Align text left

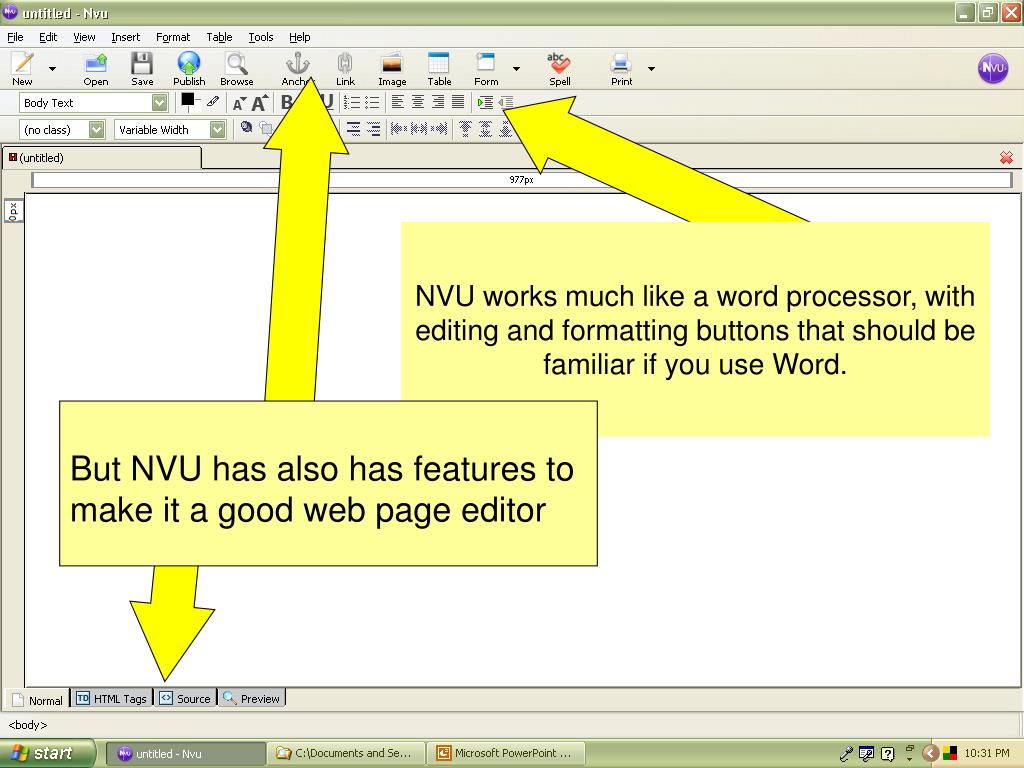coord(398,102)
